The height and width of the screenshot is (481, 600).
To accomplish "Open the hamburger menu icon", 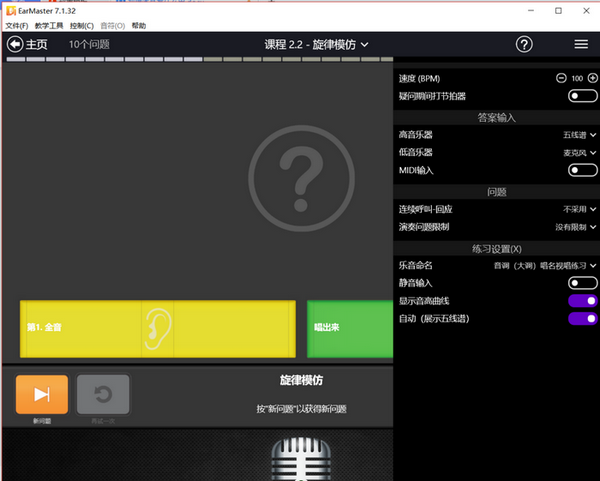I will (x=581, y=44).
